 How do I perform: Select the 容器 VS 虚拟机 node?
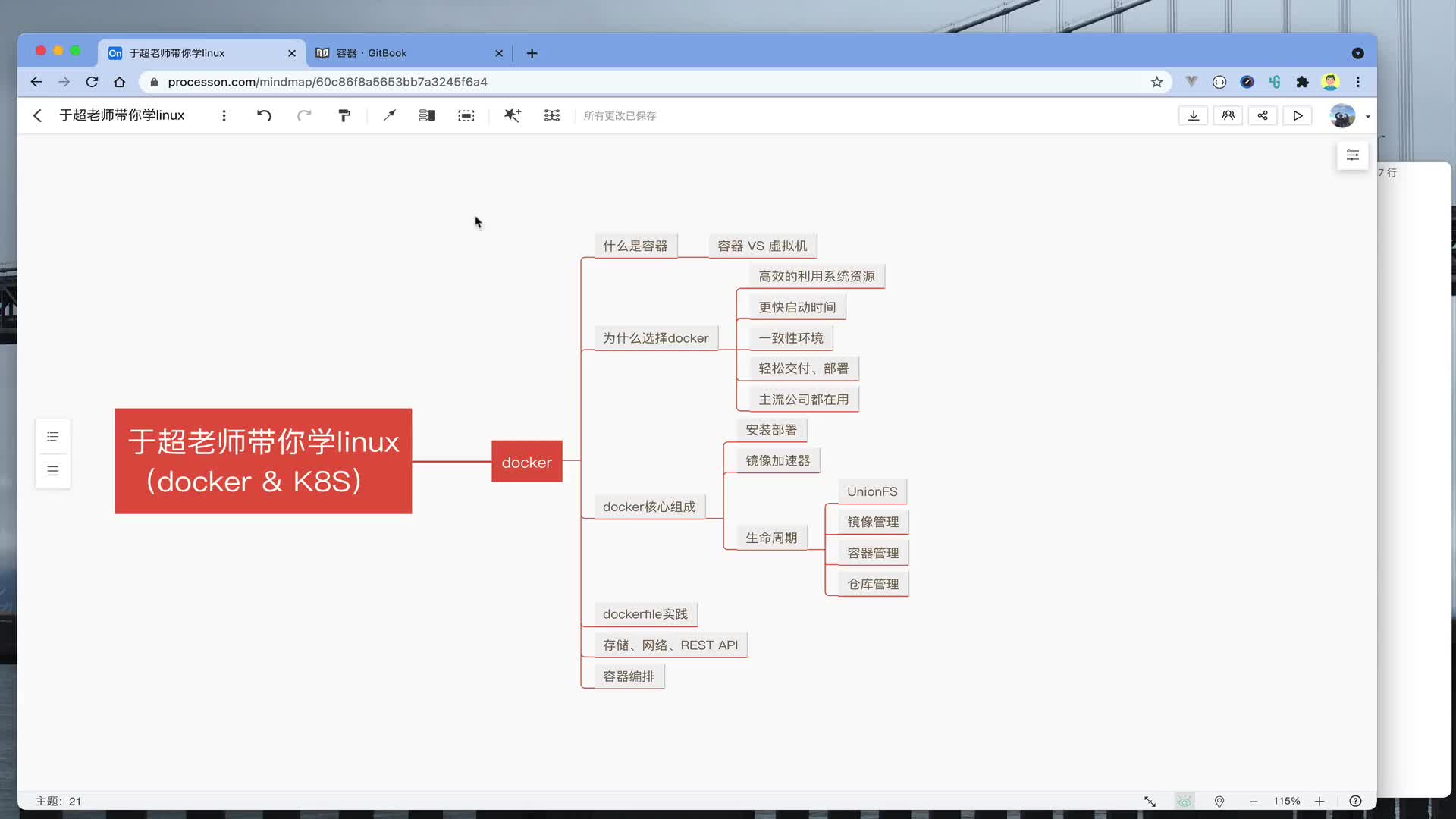coord(762,246)
